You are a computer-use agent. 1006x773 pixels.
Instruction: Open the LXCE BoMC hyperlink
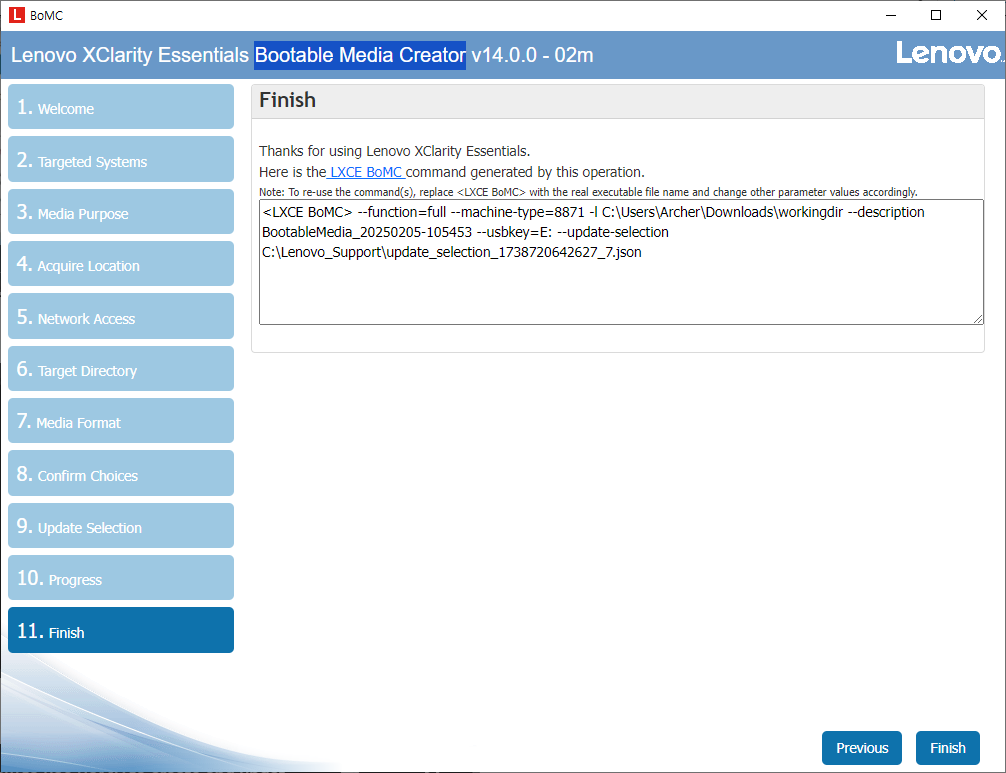(366, 172)
